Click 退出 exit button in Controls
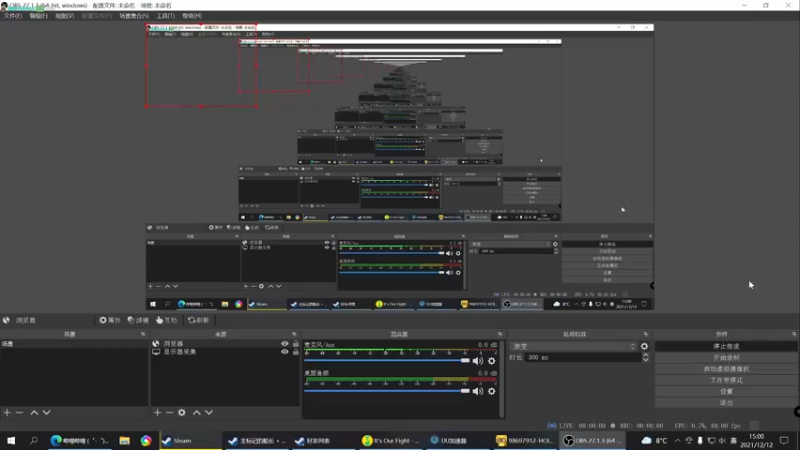Image resolution: width=800 pixels, height=450 pixels. tap(726, 403)
